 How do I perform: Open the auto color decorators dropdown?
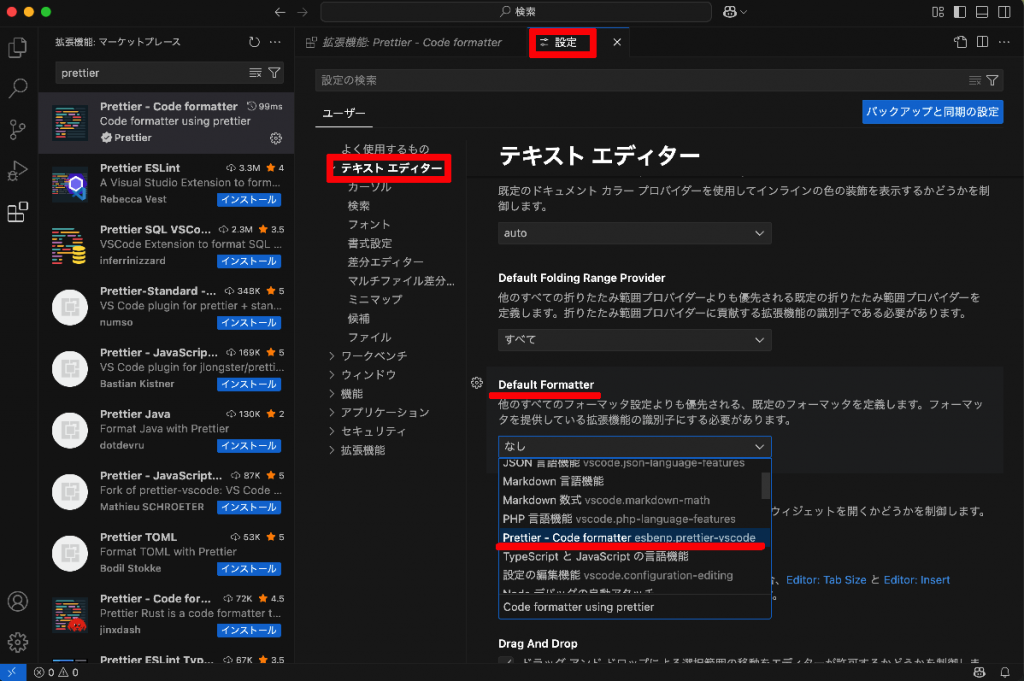point(634,233)
